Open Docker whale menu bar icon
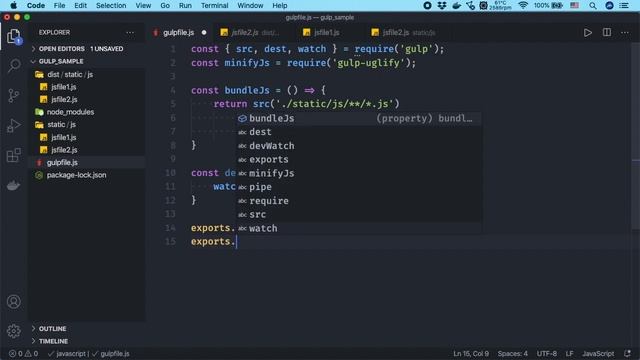The height and width of the screenshot is (360, 640). 456,5
